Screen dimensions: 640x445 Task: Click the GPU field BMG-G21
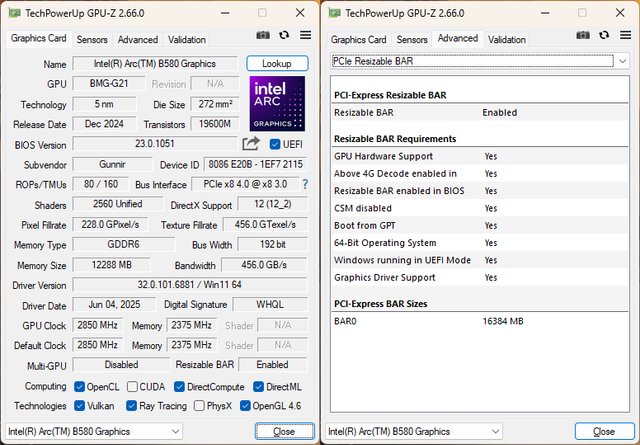(109, 84)
